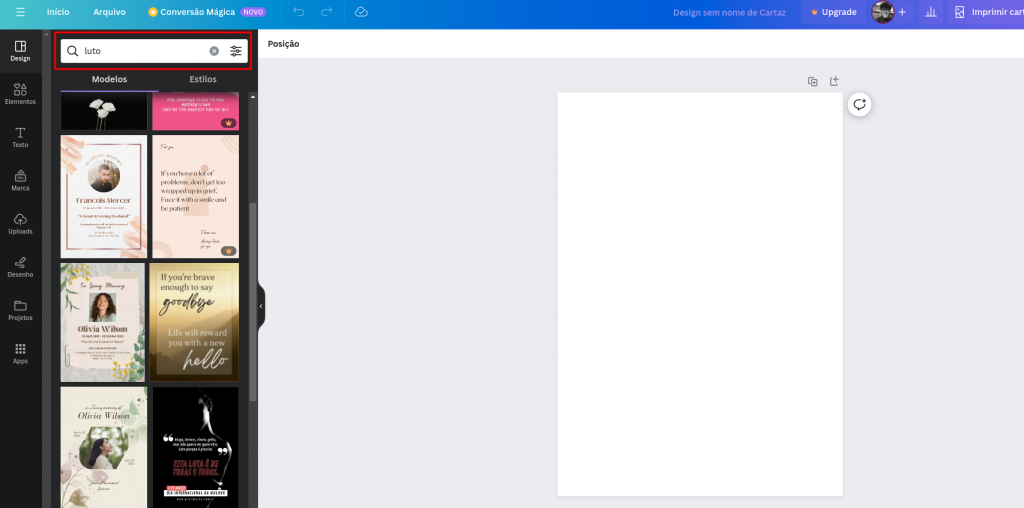The width and height of the screenshot is (1024, 508).
Task: Open the Elementos sidebar panel
Action: click(x=20, y=92)
